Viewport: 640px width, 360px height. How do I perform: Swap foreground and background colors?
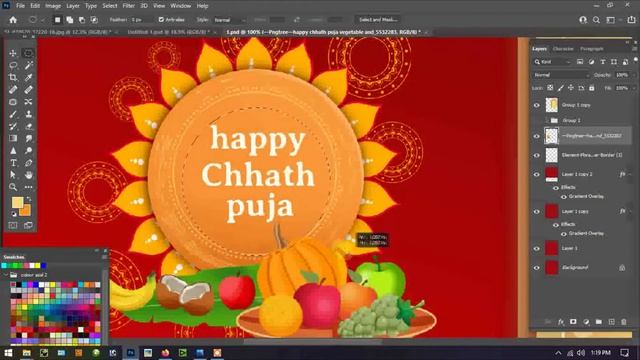[29, 199]
